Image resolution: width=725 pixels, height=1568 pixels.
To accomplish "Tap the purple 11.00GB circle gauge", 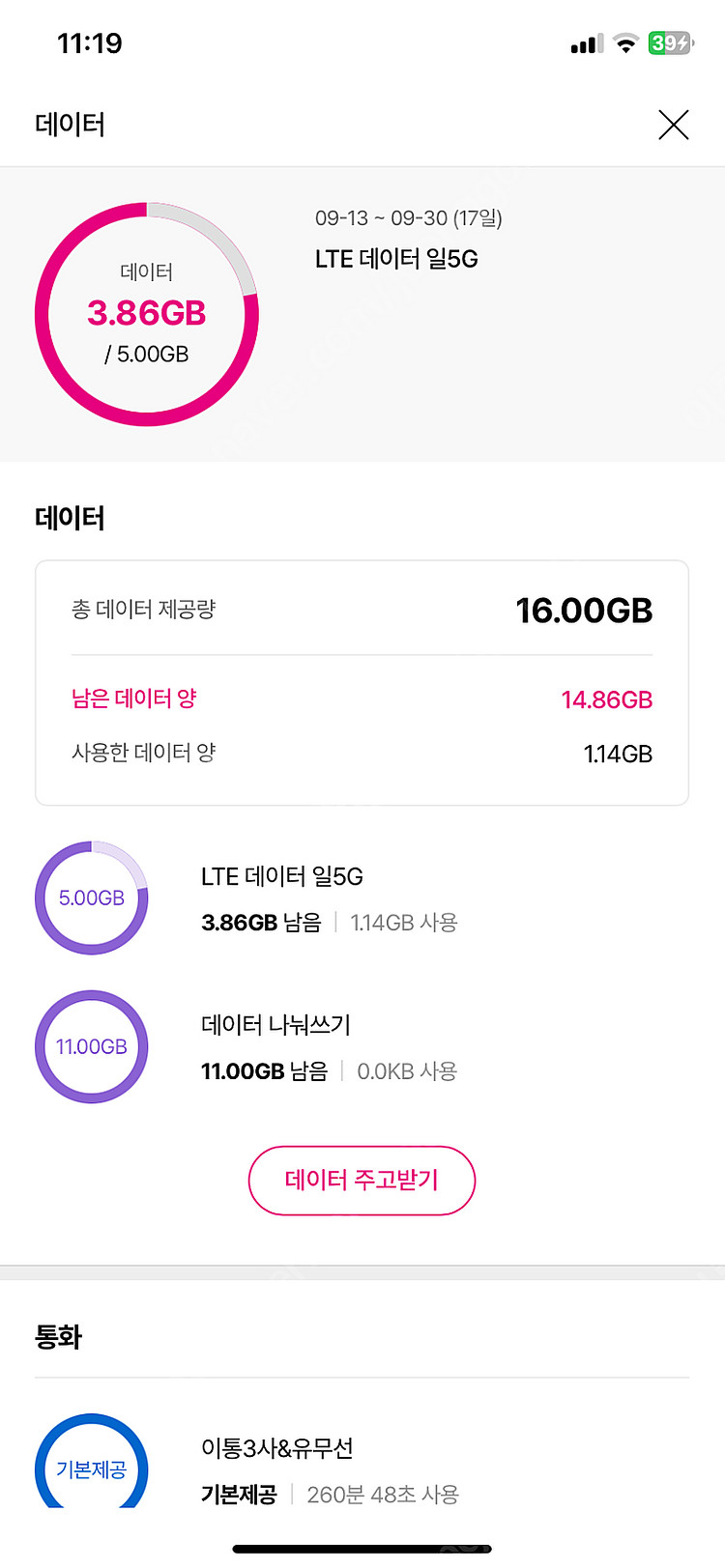I will coord(92,1046).
